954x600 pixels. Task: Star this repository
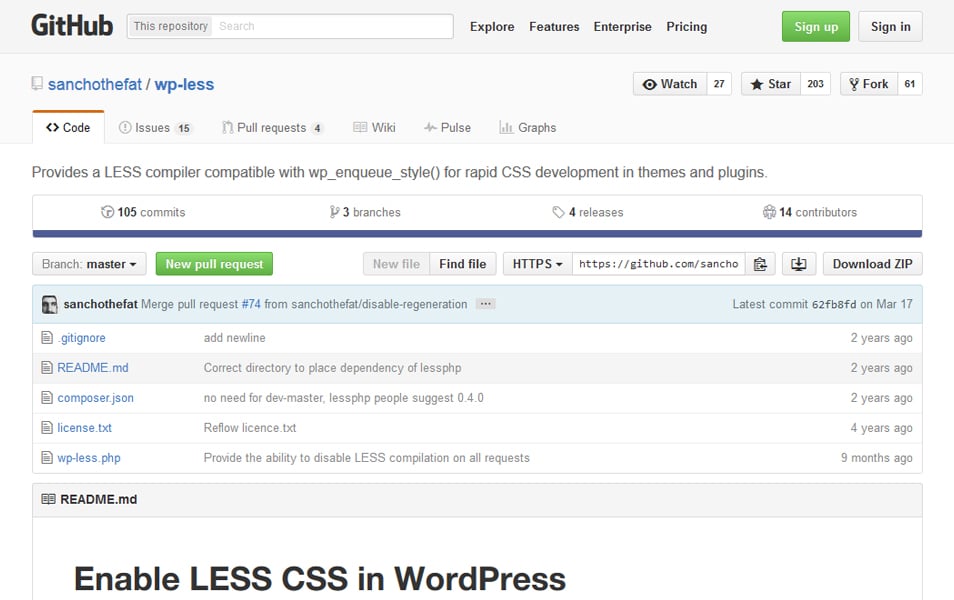point(770,84)
